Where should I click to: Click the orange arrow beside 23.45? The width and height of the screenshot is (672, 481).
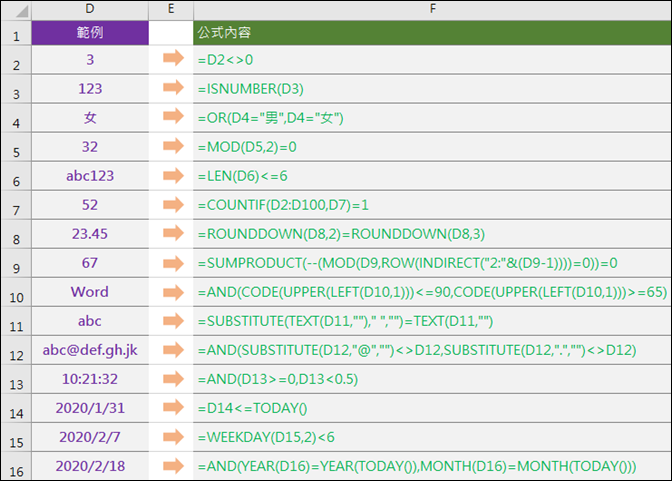coord(173,233)
